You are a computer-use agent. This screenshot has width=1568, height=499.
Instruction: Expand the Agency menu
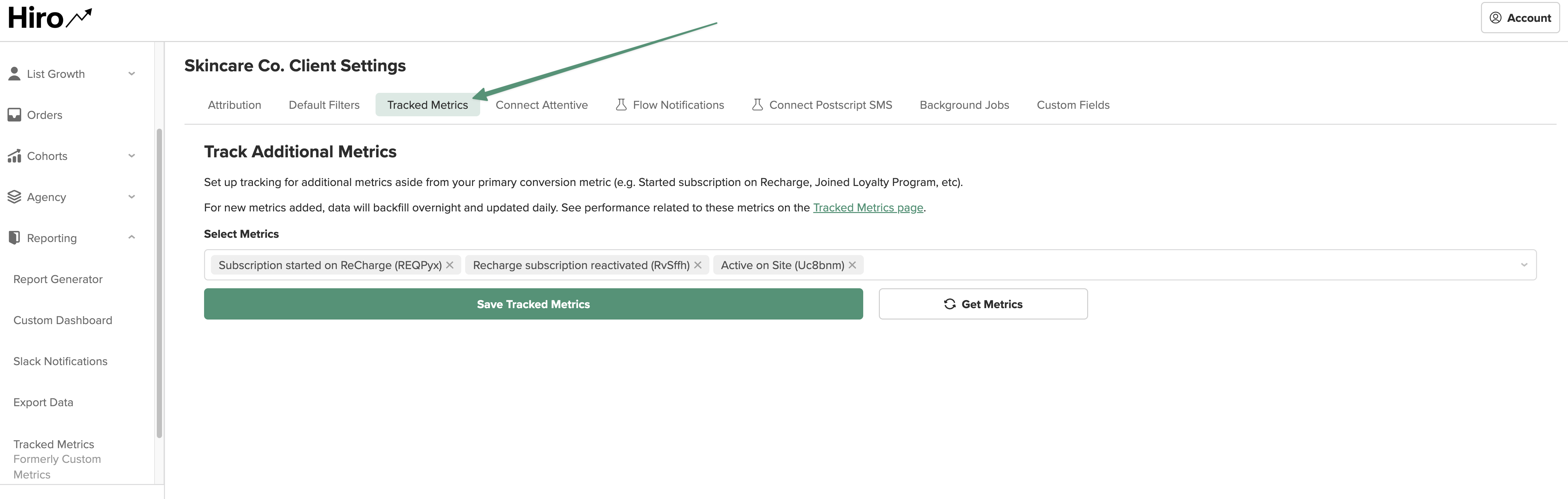click(x=131, y=196)
